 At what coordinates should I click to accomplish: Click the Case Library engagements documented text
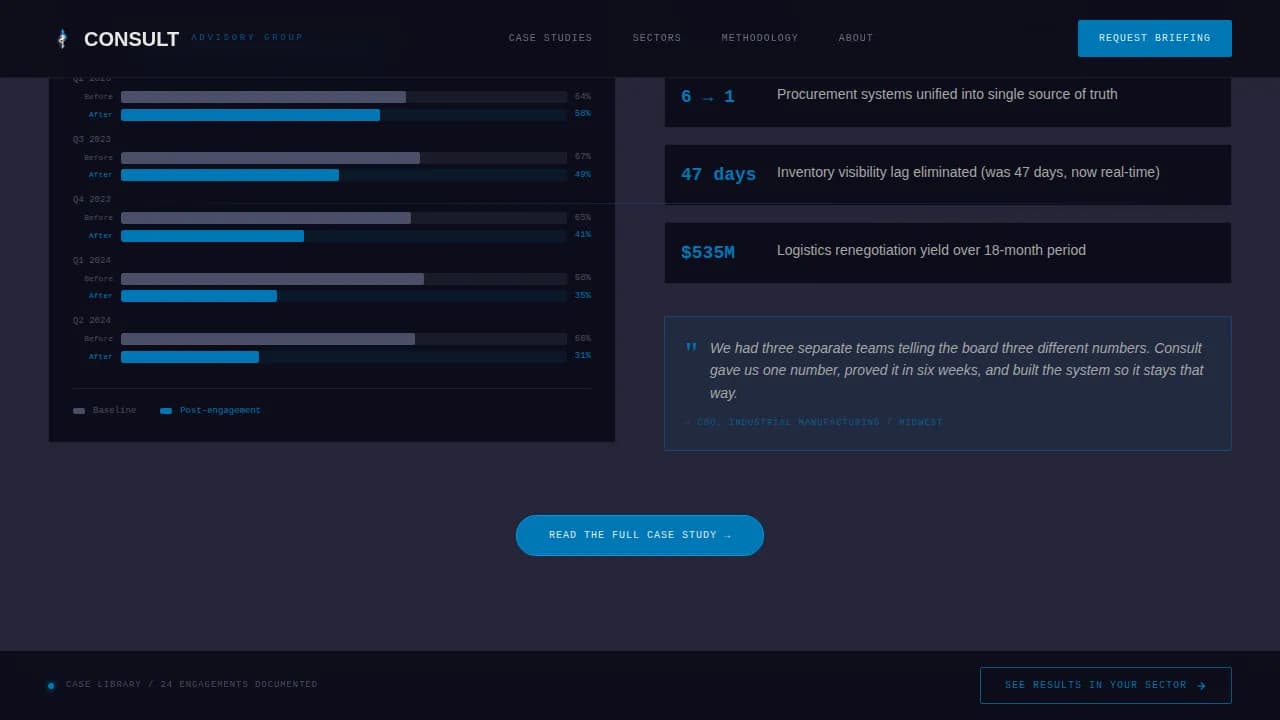pos(192,685)
